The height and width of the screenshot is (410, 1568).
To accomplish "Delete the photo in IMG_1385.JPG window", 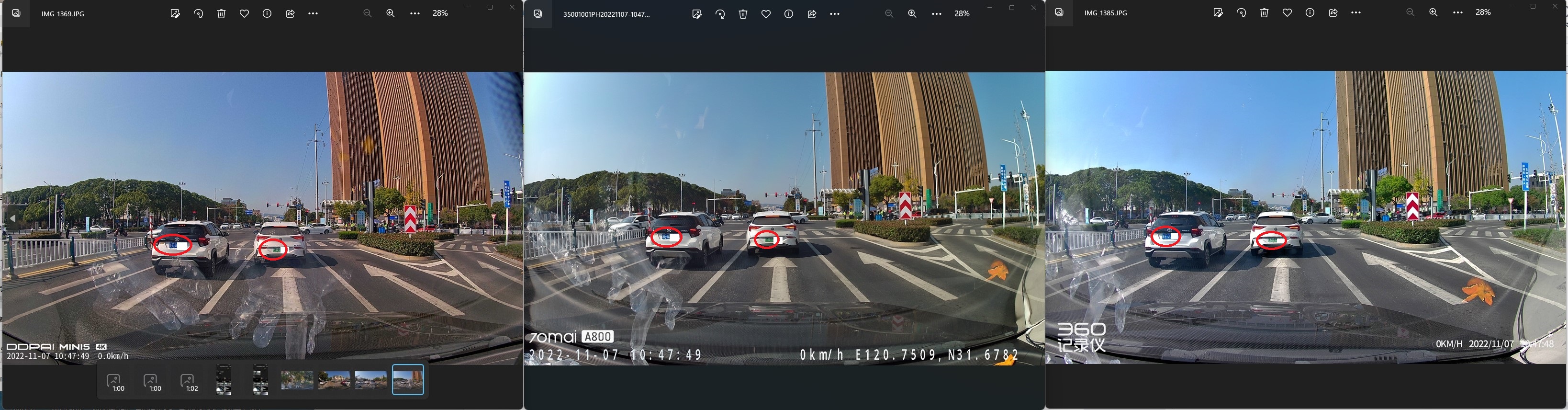I will coord(1264,12).
